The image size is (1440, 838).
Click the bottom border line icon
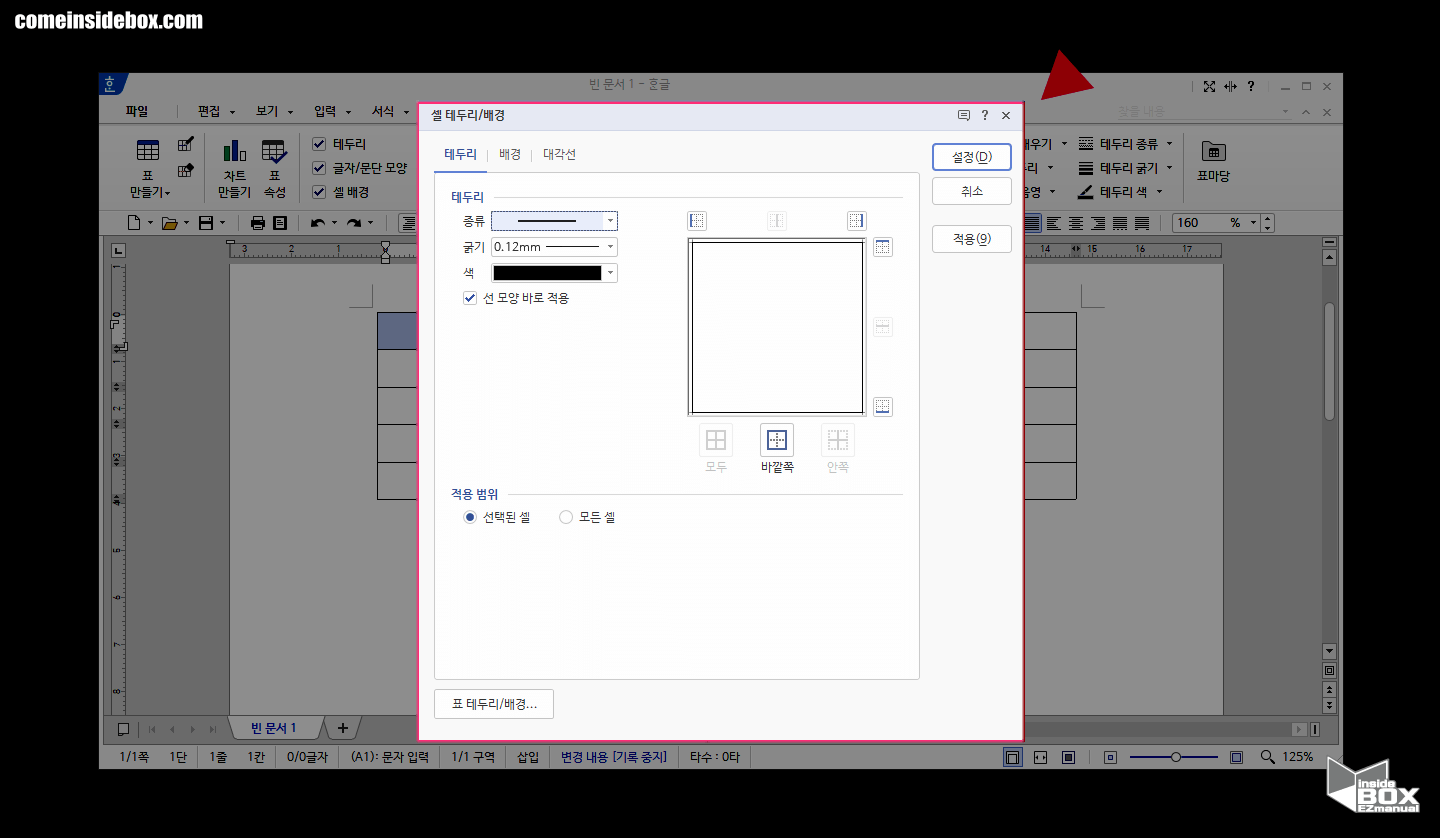click(882, 406)
